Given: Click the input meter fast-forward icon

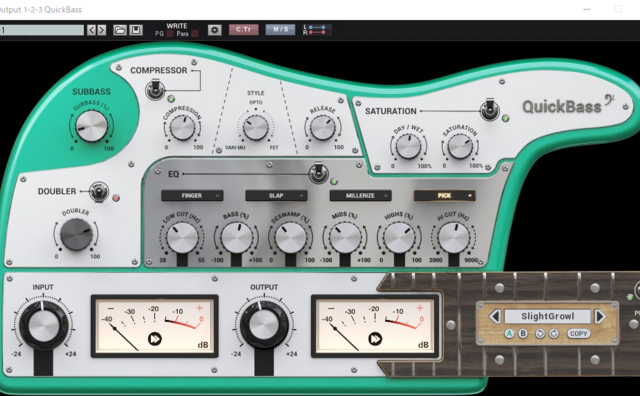Looking at the screenshot, I should pos(155,339).
